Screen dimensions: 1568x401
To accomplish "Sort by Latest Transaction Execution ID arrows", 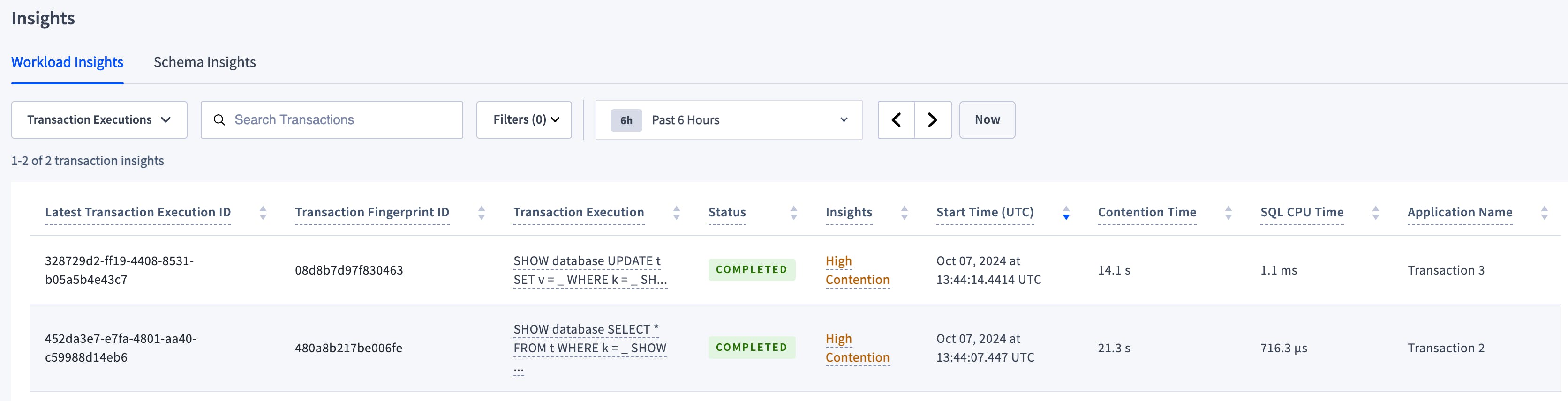I will pos(263,212).
